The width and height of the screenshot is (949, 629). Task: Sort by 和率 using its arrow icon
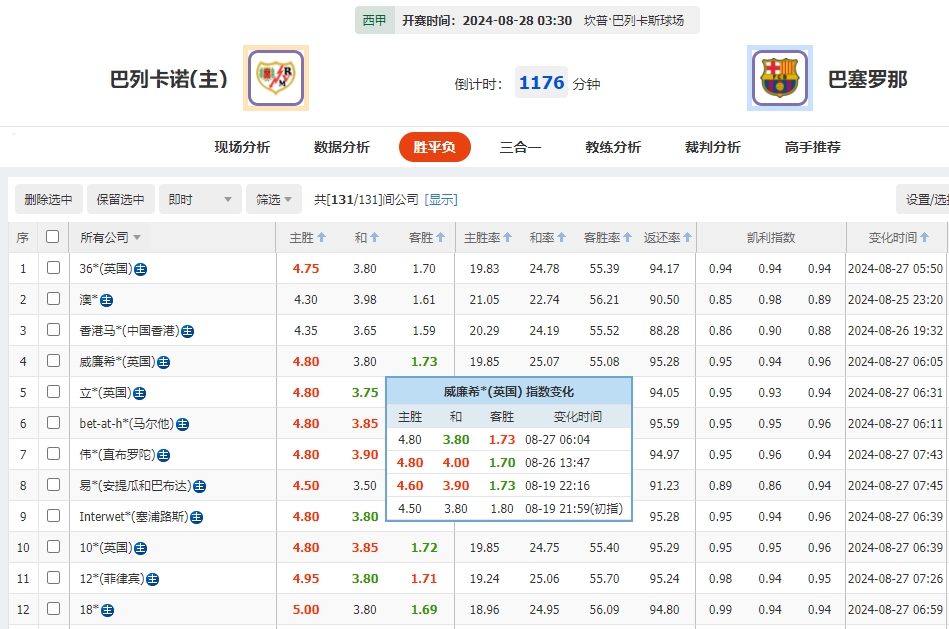point(563,237)
